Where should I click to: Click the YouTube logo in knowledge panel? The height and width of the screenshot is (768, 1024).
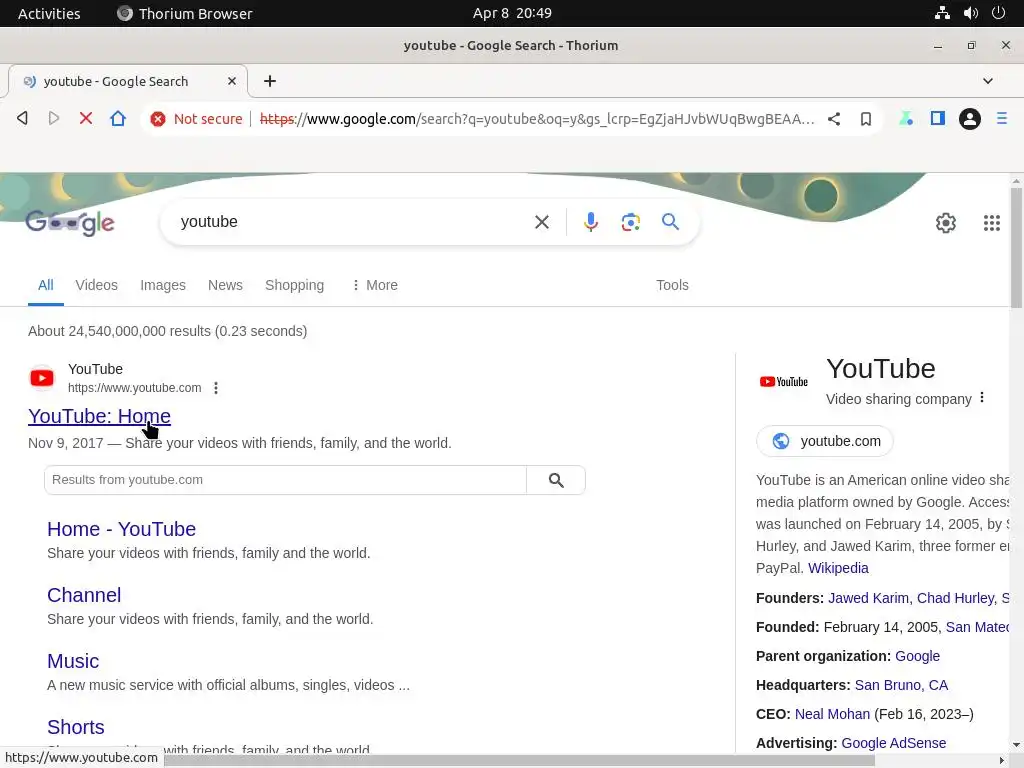point(784,381)
